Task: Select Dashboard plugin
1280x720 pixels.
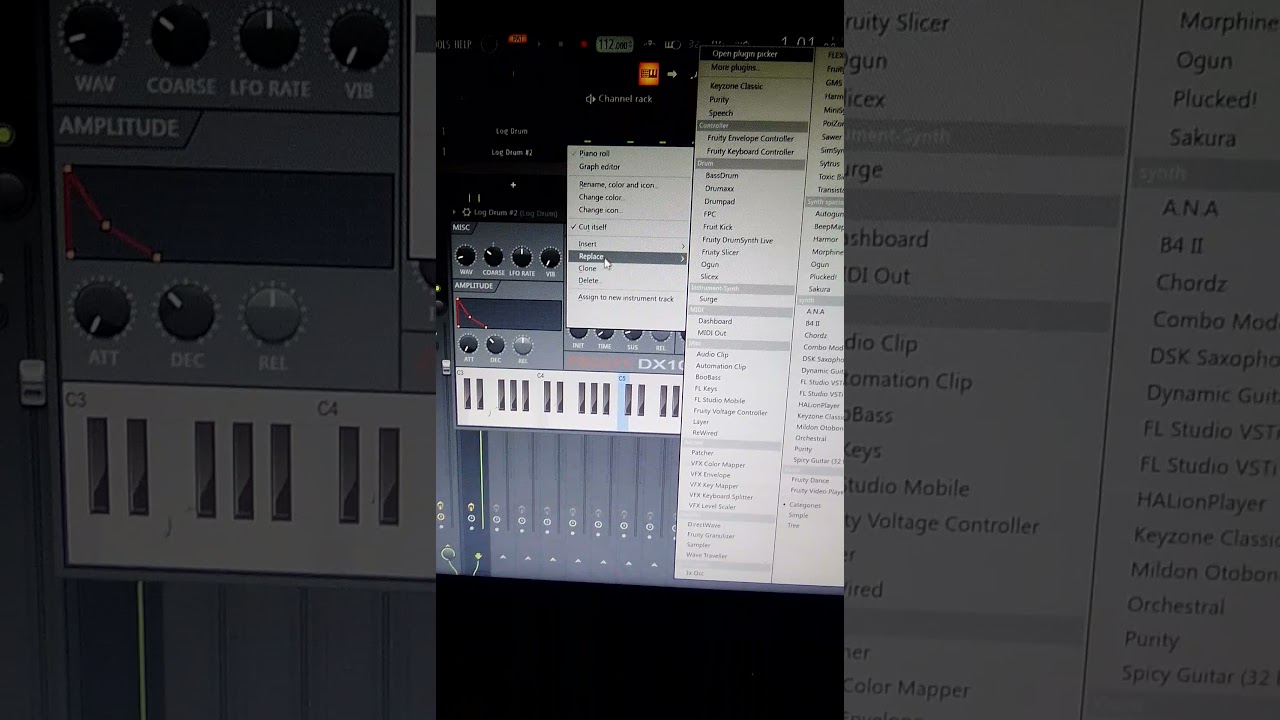Action: coord(715,321)
